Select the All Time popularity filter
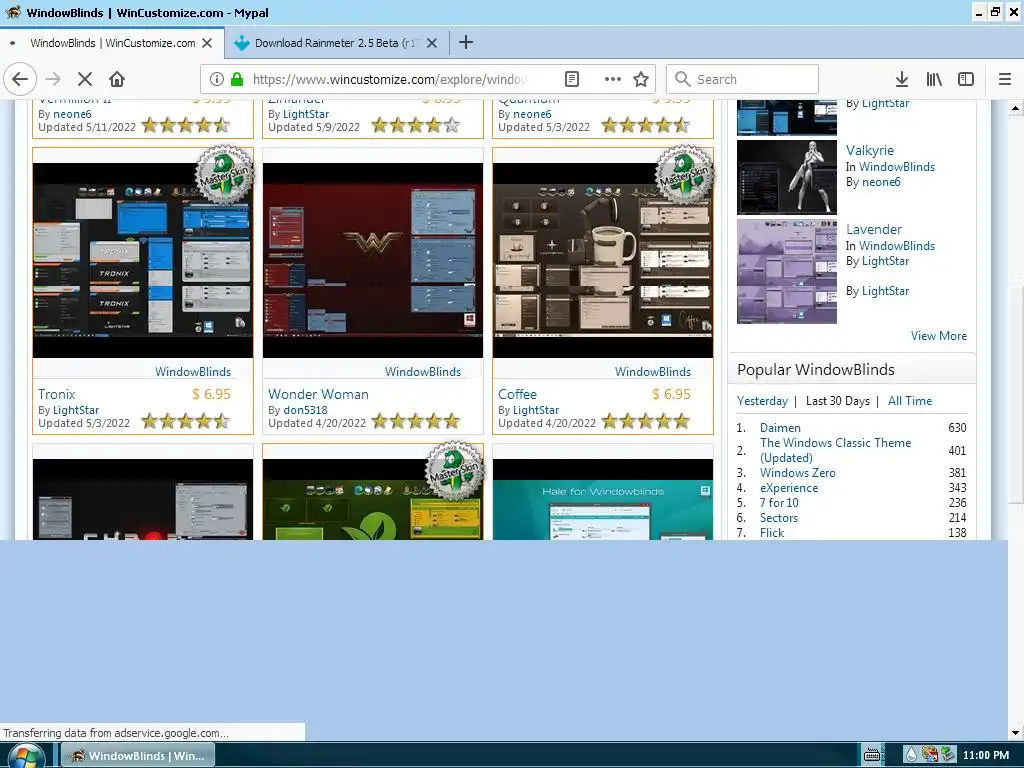This screenshot has height=768, width=1024. pyautogui.click(x=910, y=401)
